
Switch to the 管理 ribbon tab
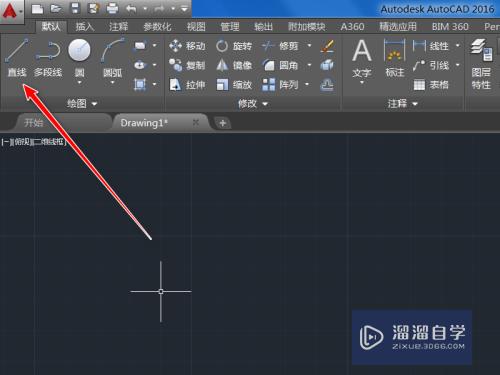(x=230, y=27)
